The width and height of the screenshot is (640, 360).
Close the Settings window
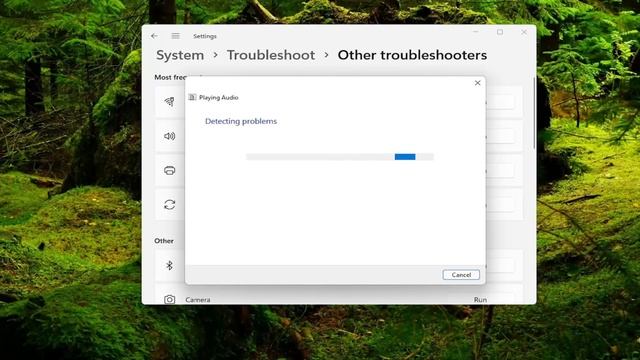524,32
